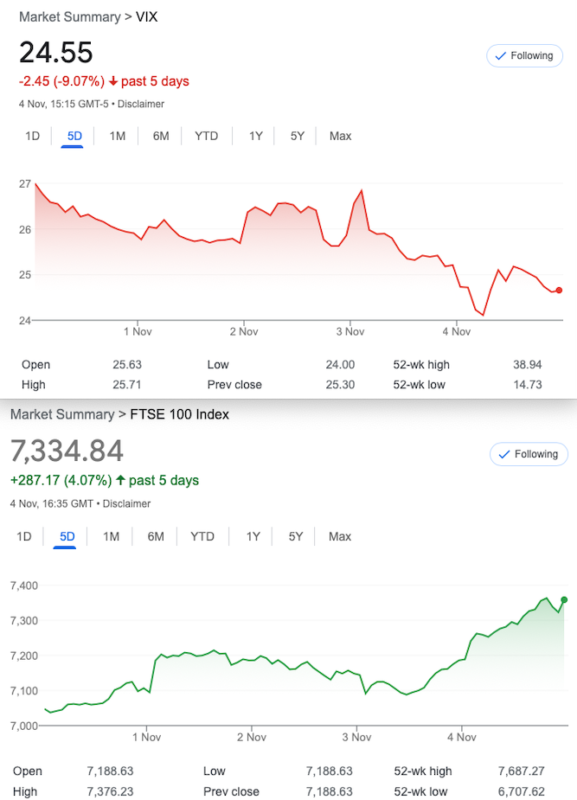The height and width of the screenshot is (800, 577).
Task: Click the VIX price 24.55
Action: pos(56,52)
